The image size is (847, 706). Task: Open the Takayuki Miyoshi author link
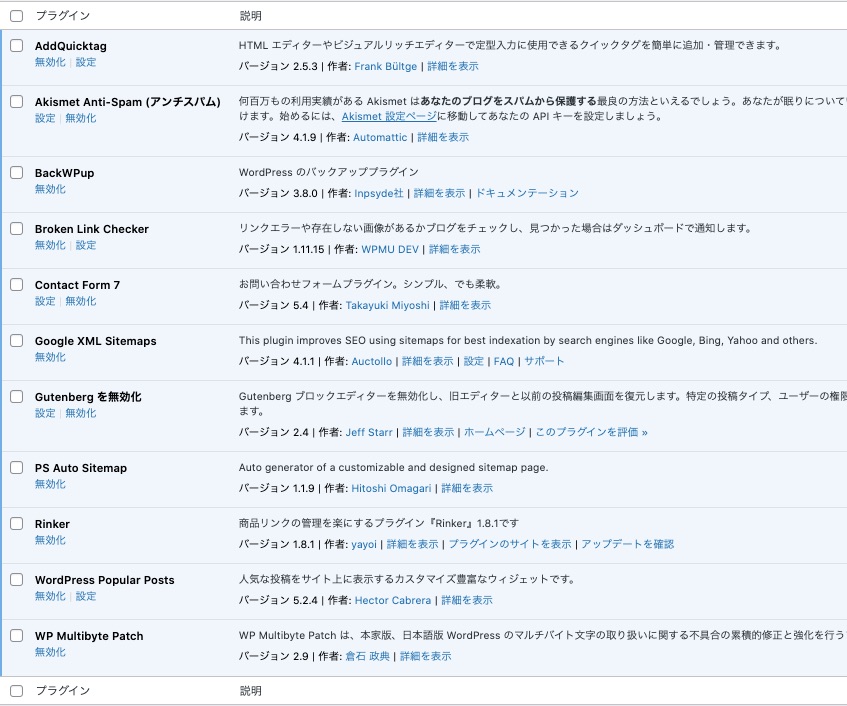click(387, 306)
